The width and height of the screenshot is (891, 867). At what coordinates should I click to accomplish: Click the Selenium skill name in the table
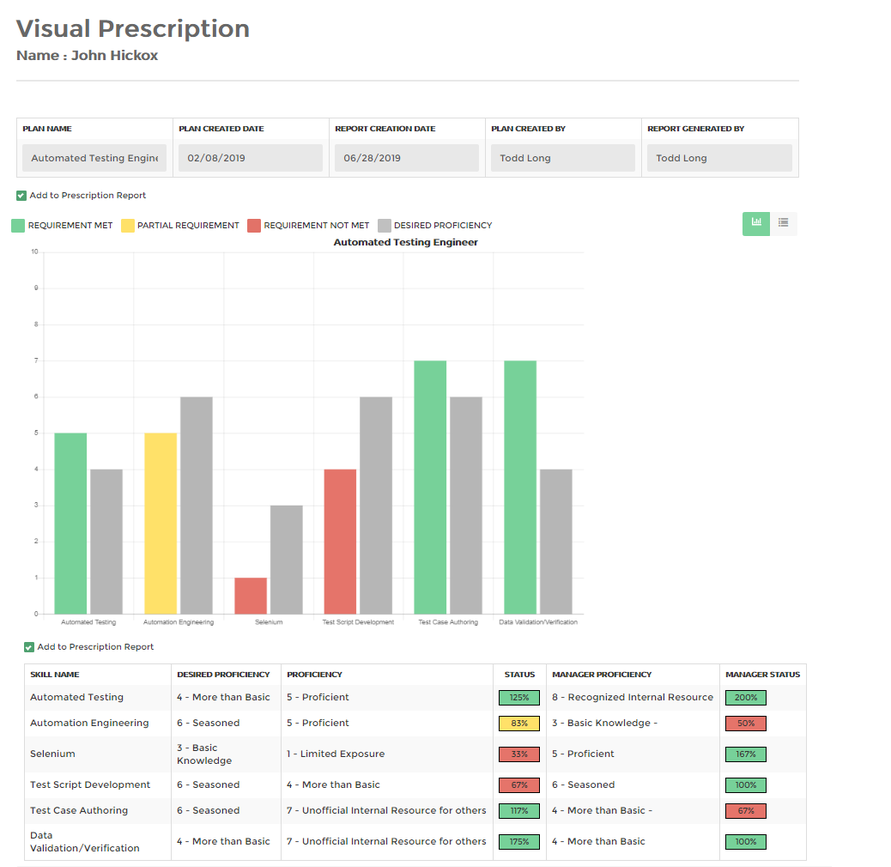[53, 753]
